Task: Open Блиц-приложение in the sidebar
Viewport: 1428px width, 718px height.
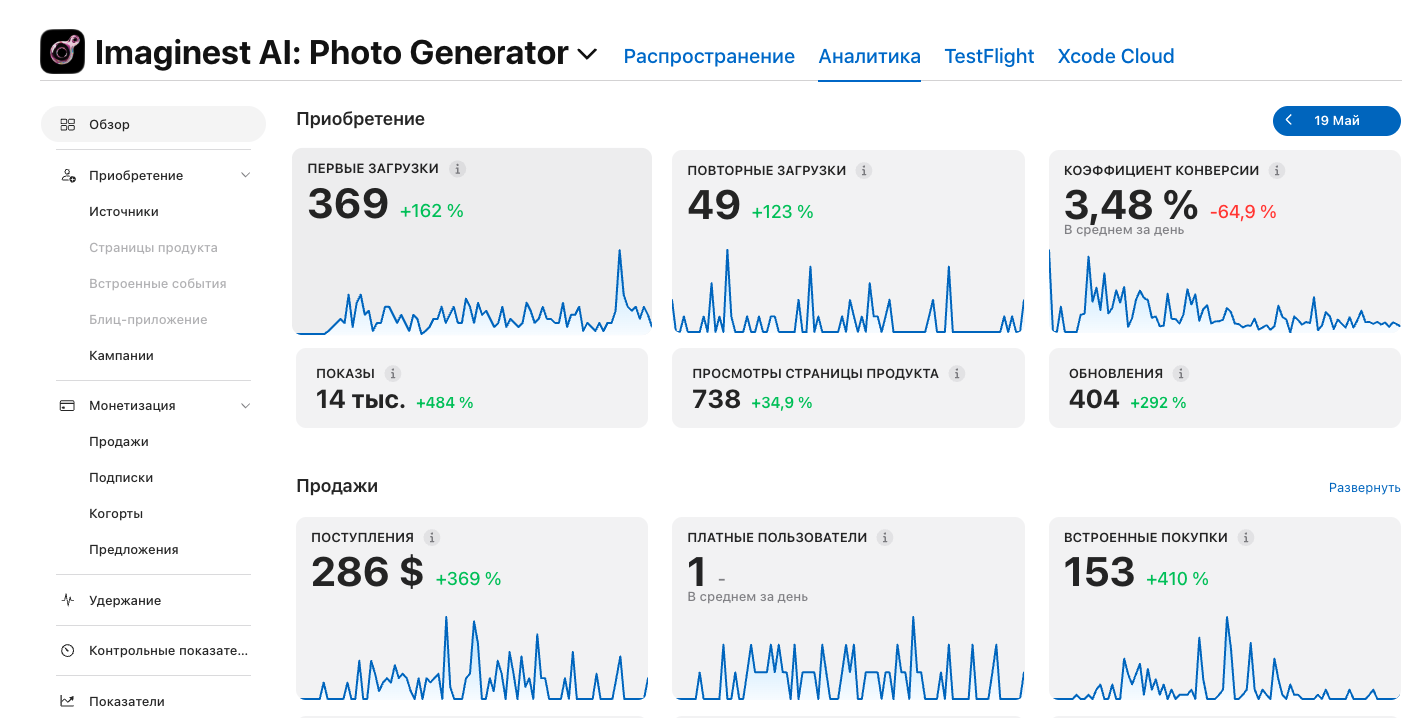Action: click(x=148, y=320)
